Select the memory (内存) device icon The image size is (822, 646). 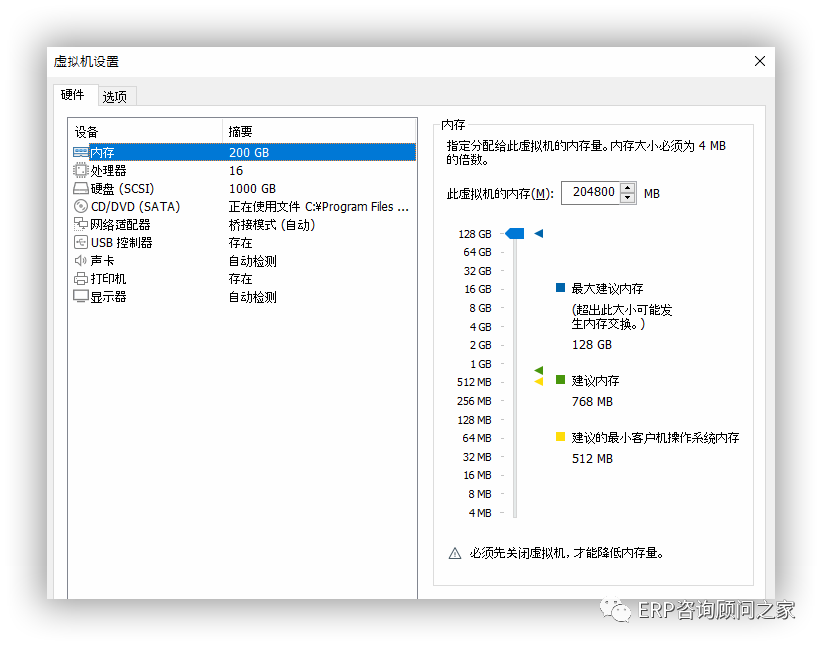80,153
